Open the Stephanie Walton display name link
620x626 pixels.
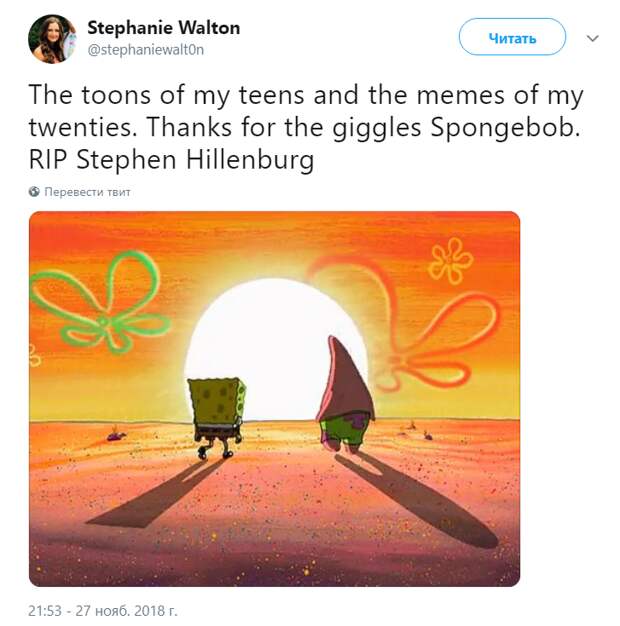pos(164,28)
